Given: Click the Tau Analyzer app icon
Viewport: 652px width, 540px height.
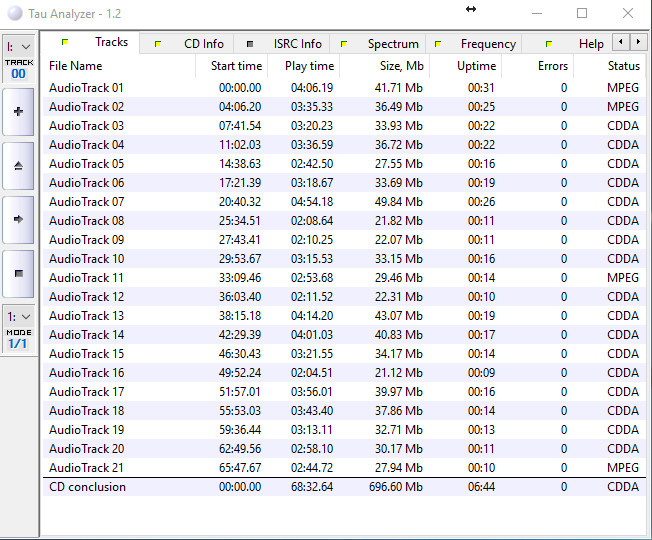Looking at the screenshot, I should [x=15, y=13].
